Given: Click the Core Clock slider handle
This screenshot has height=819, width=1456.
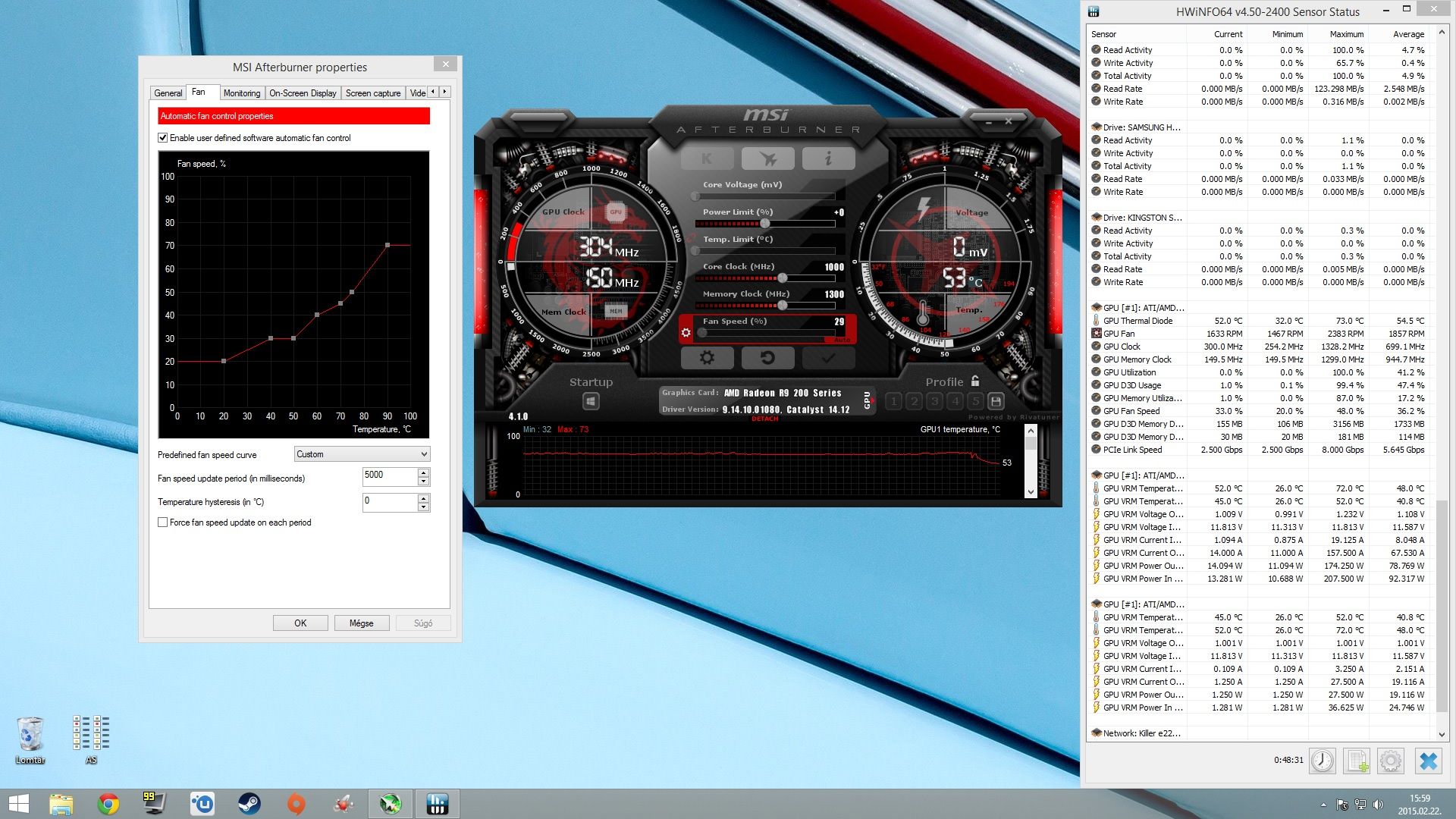Looking at the screenshot, I should [x=782, y=278].
